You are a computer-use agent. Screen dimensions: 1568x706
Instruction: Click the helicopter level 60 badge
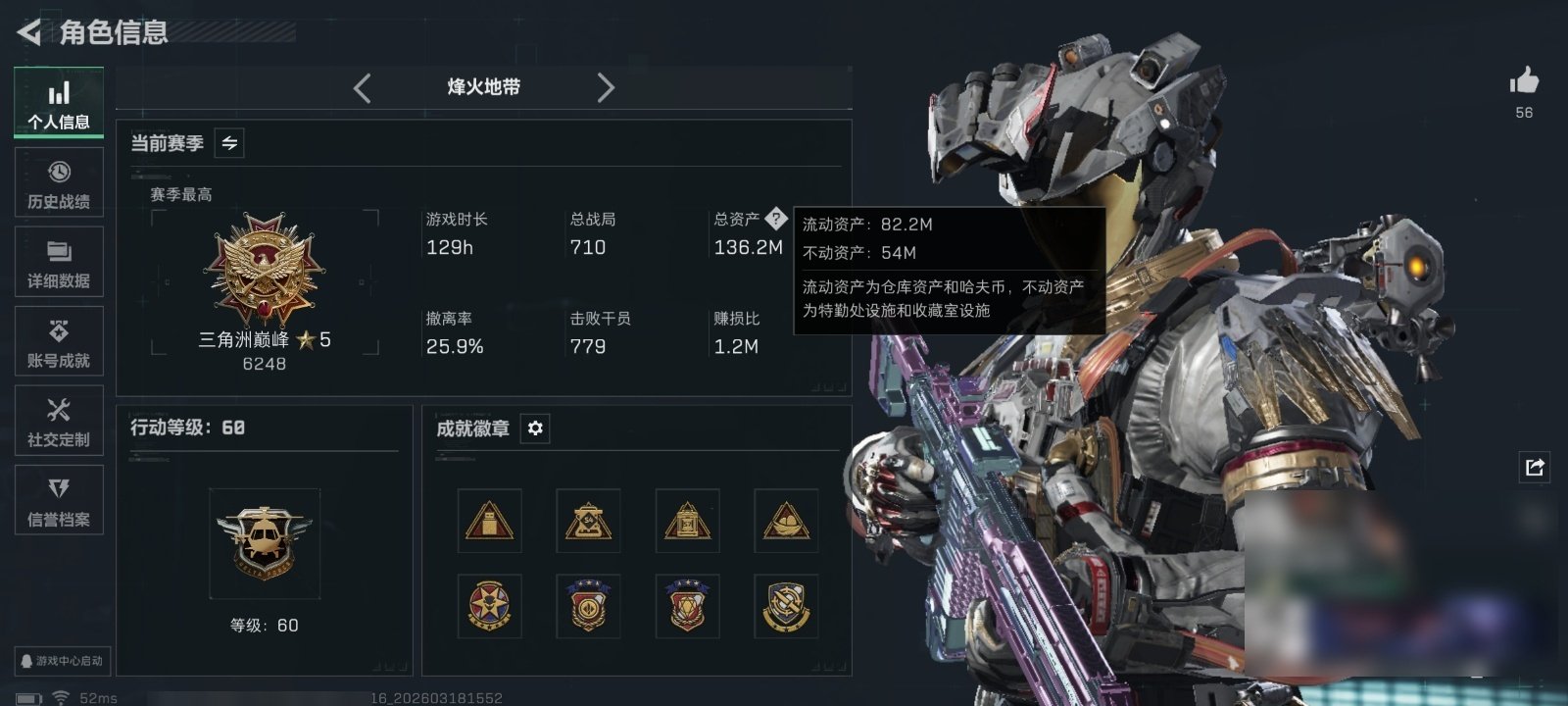[264, 542]
